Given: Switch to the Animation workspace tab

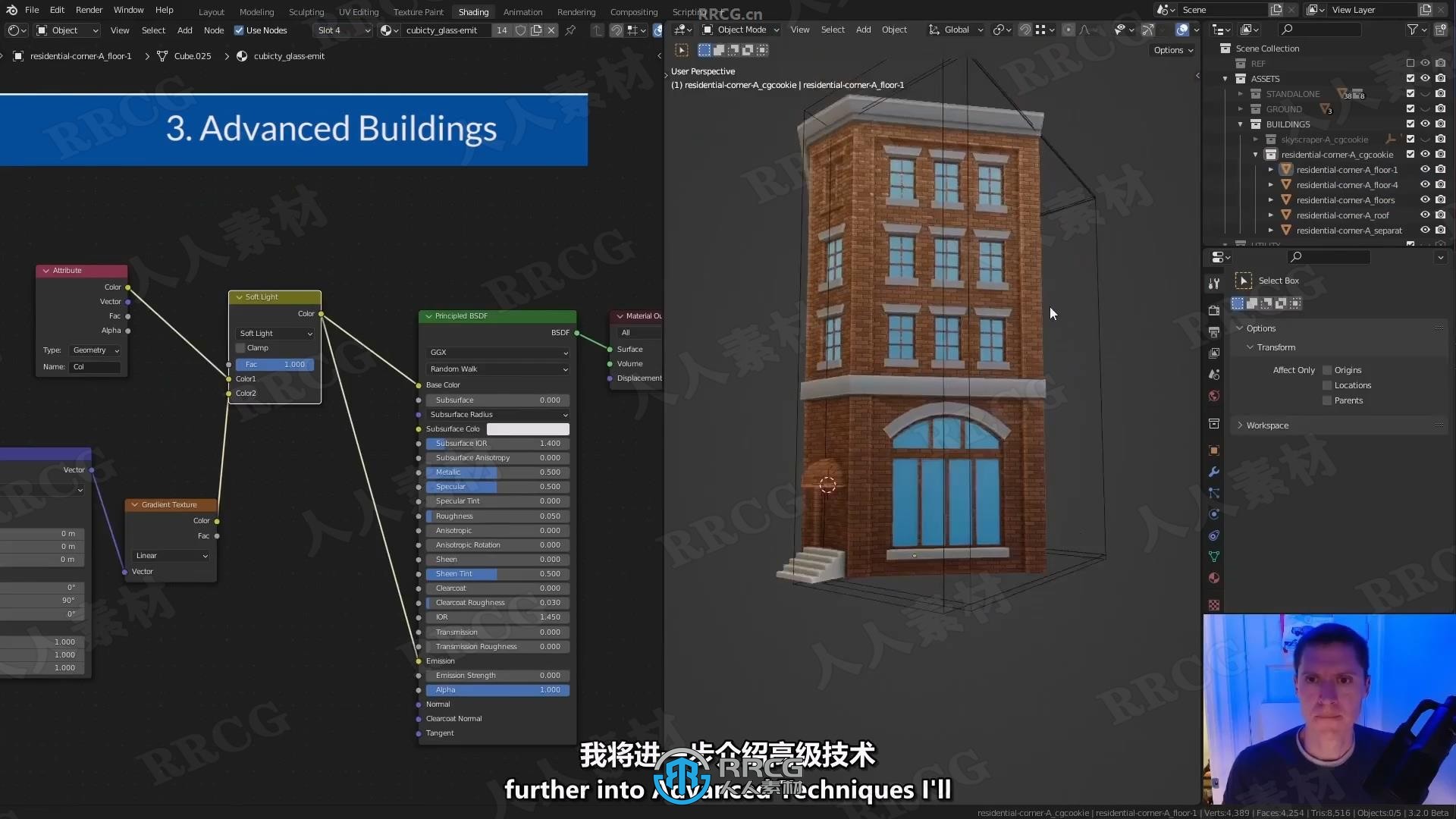Looking at the screenshot, I should click(522, 12).
